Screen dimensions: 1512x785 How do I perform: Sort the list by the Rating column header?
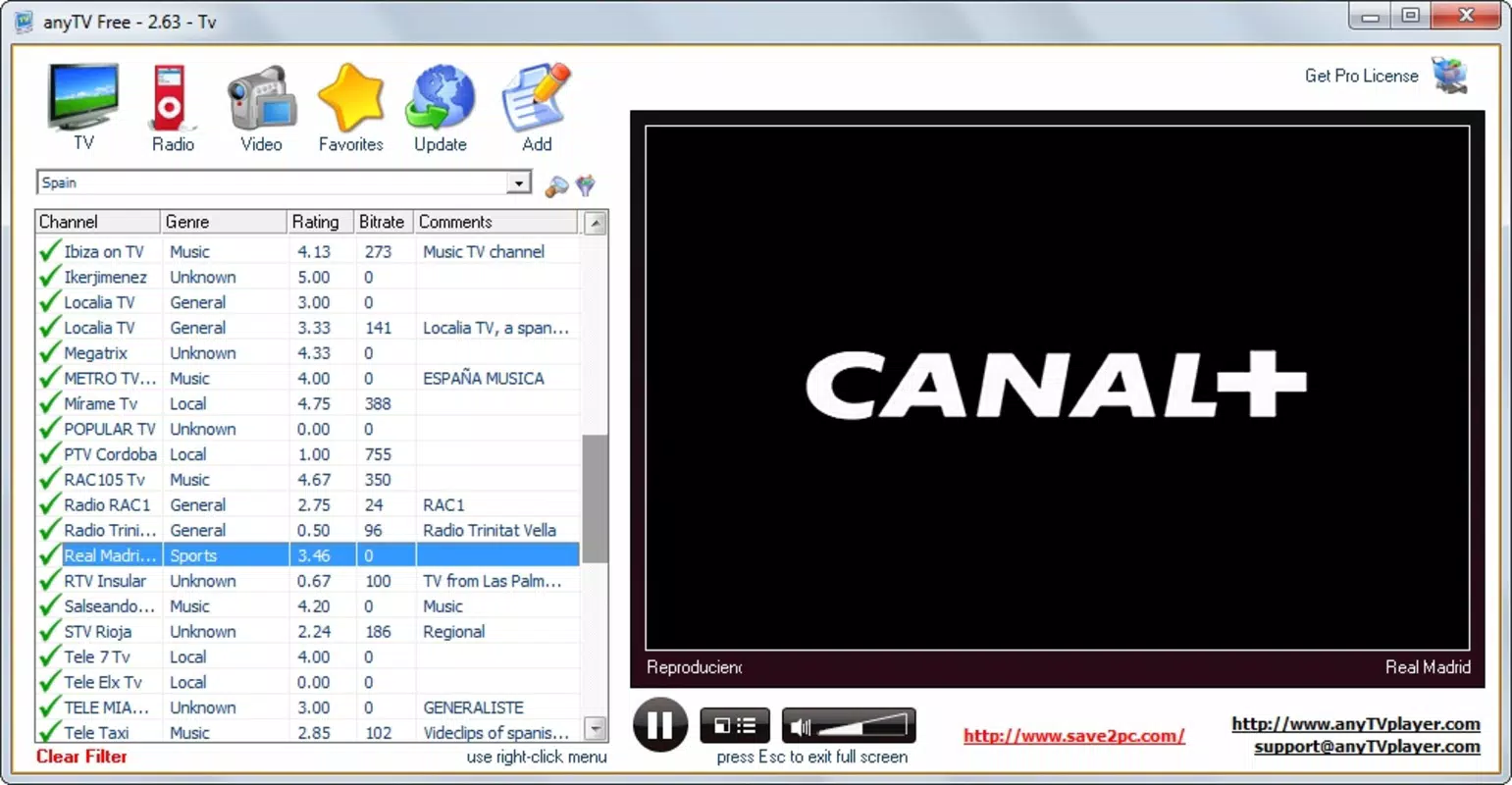pos(320,222)
